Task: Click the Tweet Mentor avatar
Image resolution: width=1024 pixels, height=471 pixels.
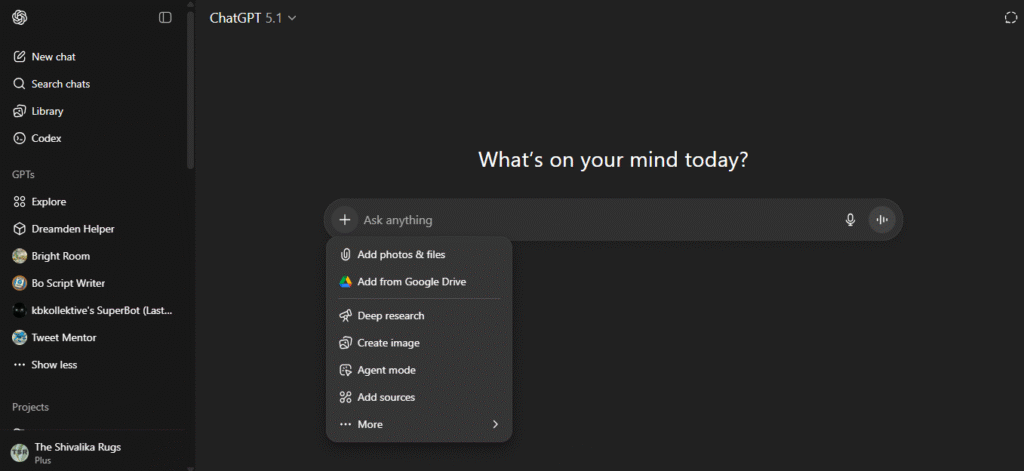Action: pos(20,338)
